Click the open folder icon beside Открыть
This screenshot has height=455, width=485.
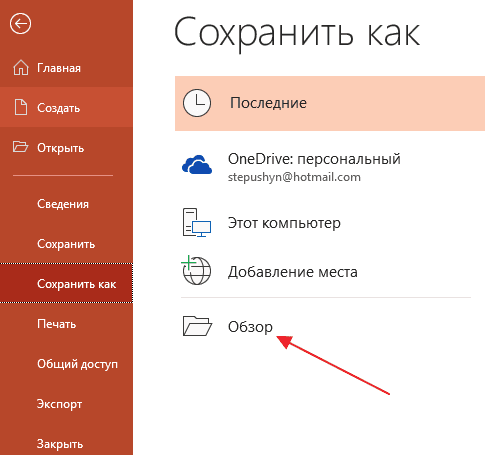point(20,147)
